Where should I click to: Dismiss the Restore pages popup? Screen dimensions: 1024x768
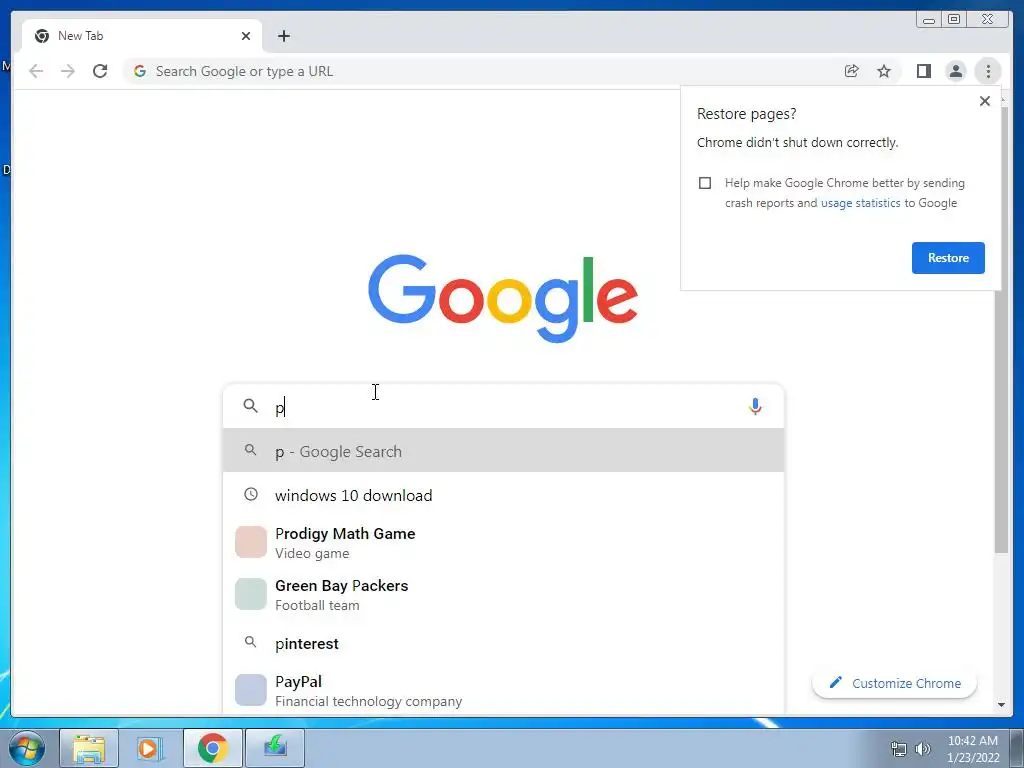tap(985, 101)
